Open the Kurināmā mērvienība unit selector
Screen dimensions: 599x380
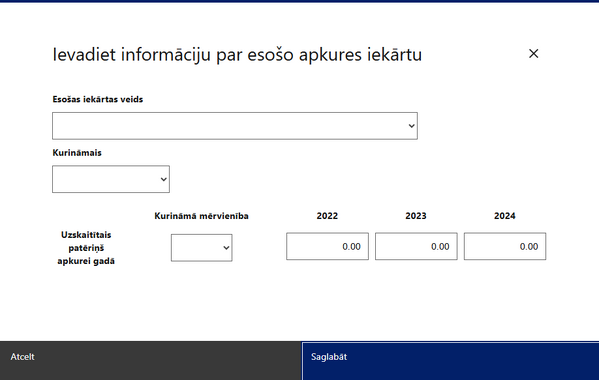[x=202, y=248]
